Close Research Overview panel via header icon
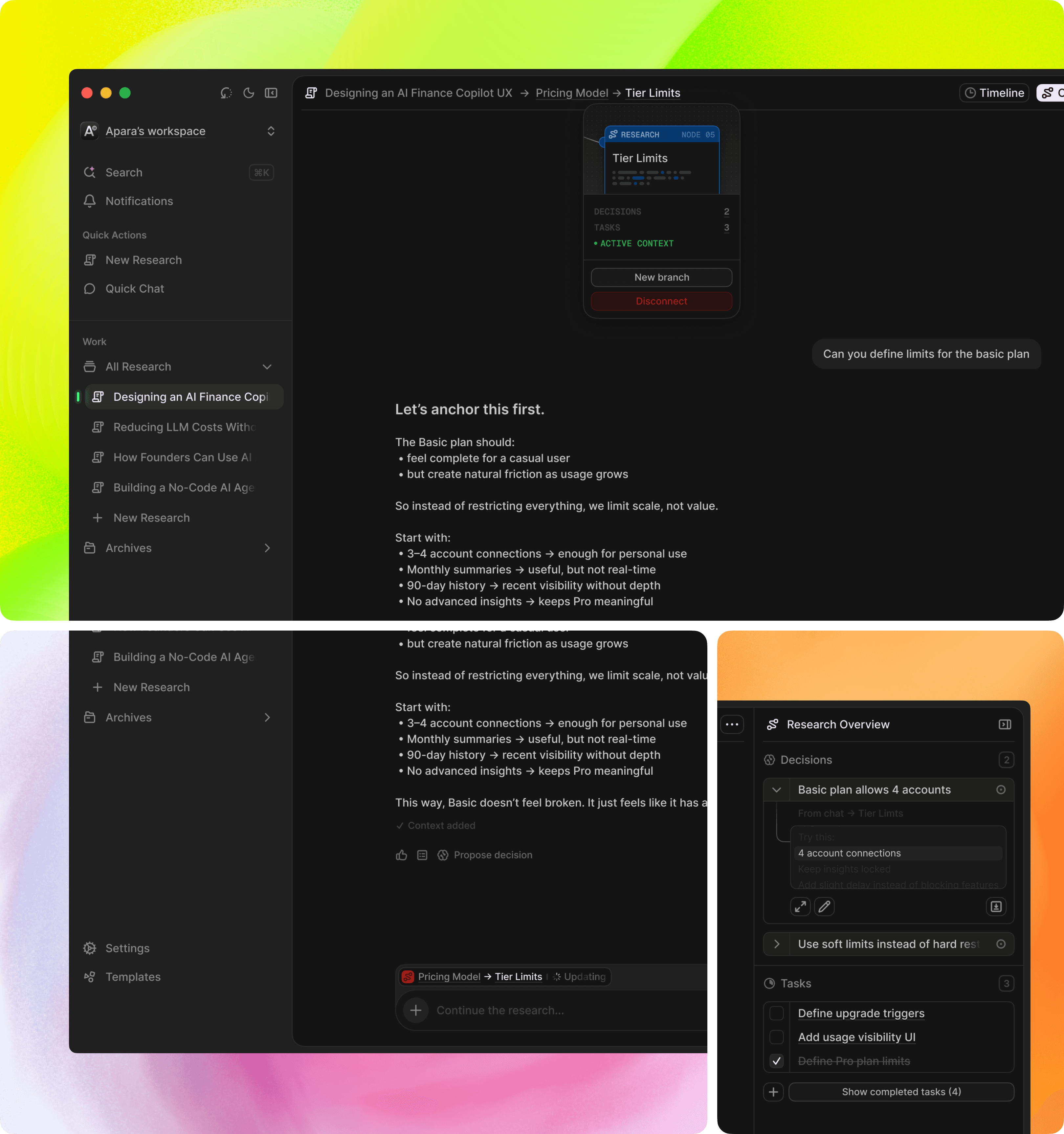The height and width of the screenshot is (1134, 1064). click(1005, 724)
